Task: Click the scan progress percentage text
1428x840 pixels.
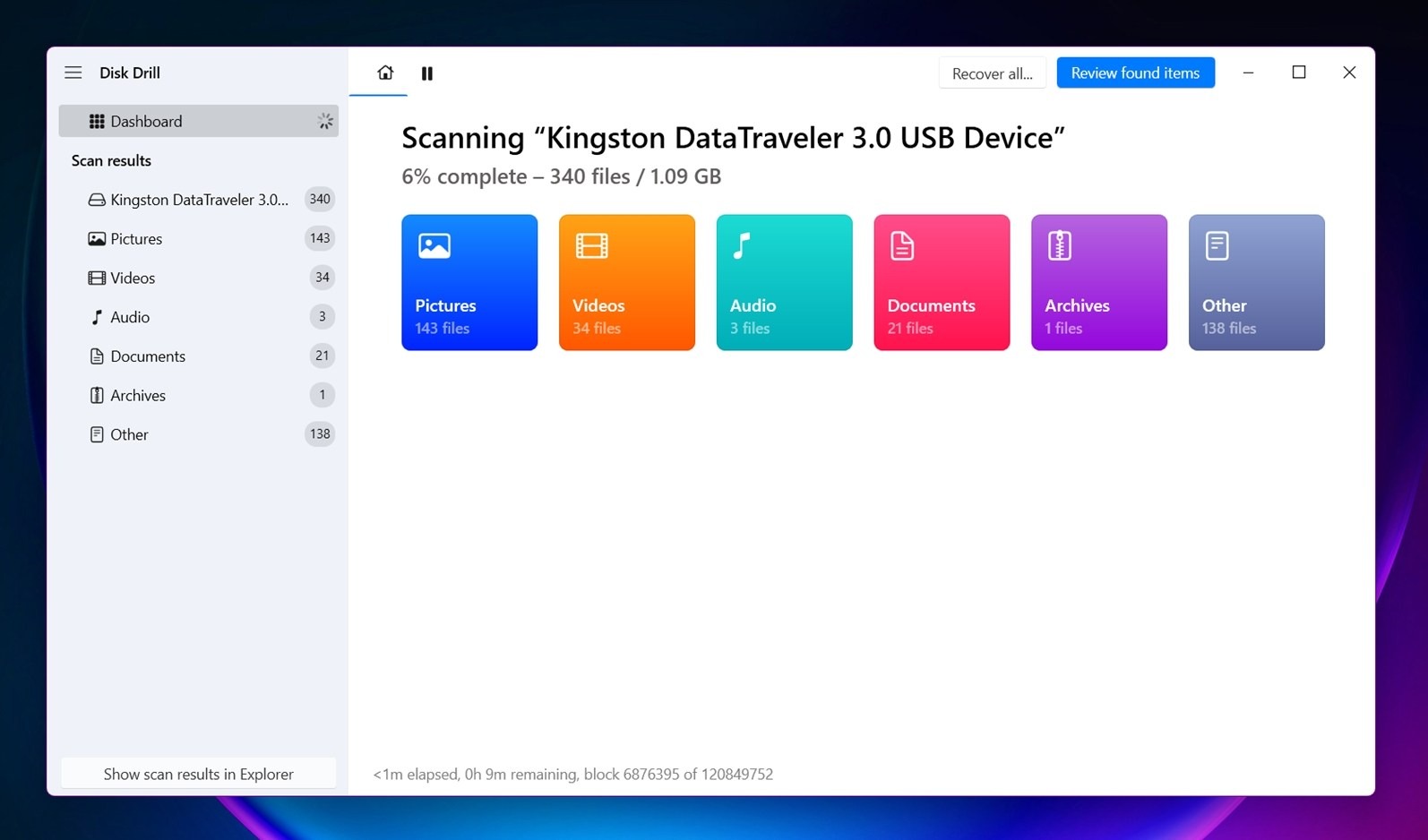Action: coord(561,176)
